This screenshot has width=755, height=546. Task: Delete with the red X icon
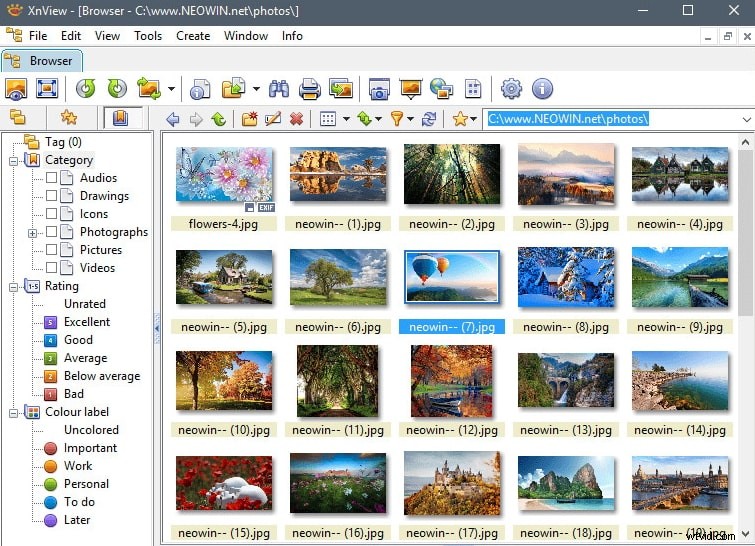(296, 118)
